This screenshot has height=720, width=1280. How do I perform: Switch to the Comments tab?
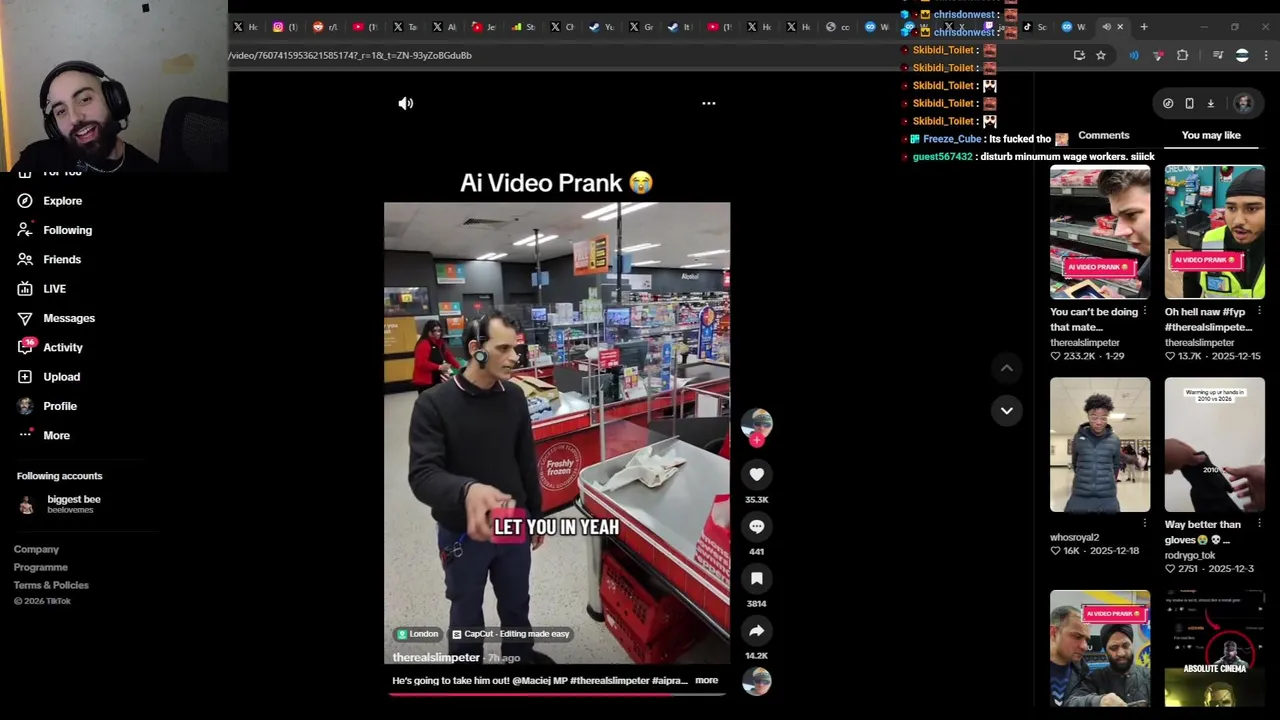1104,135
